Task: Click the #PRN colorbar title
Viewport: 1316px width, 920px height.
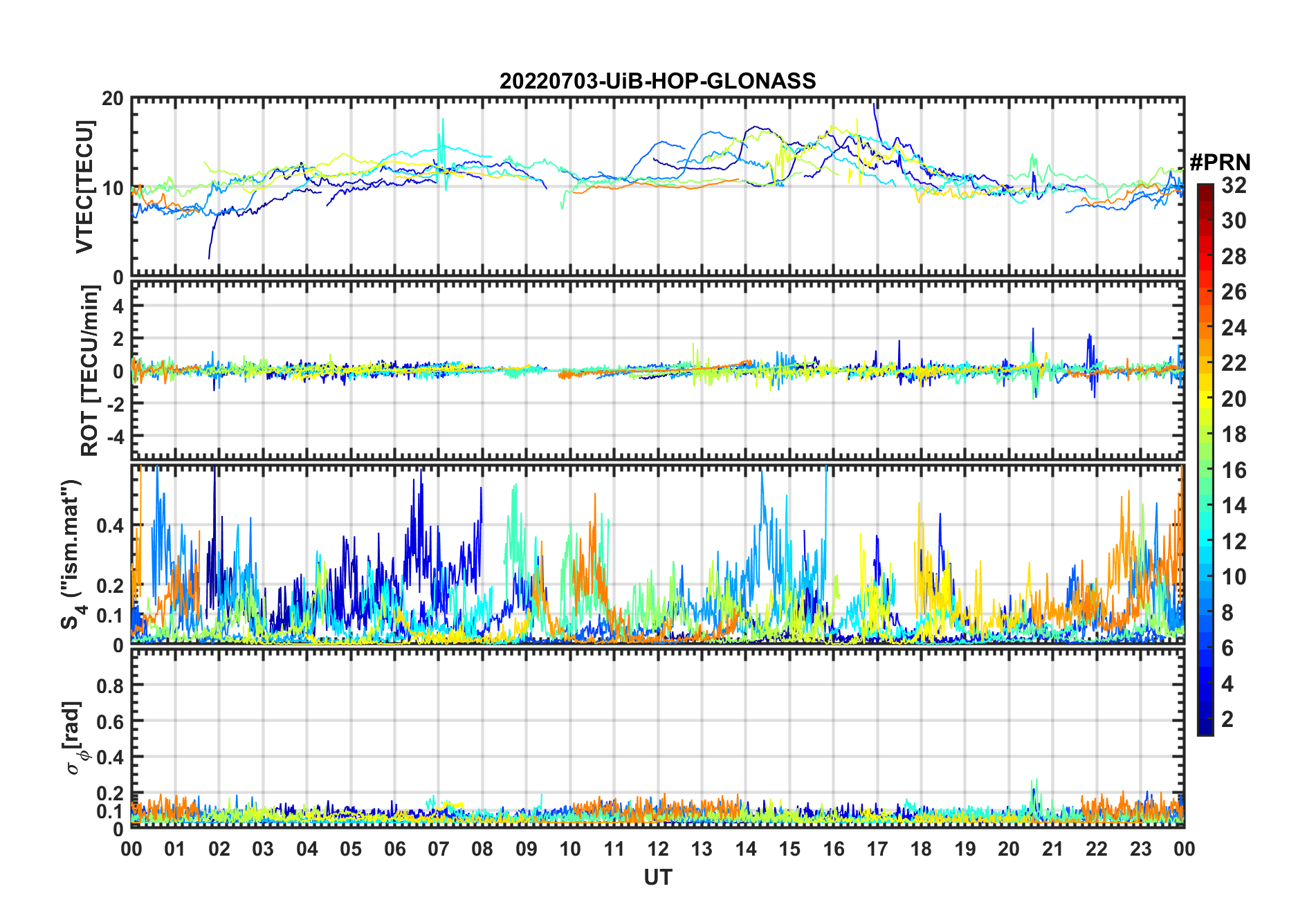Action: pyautogui.click(x=1220, y=163)
